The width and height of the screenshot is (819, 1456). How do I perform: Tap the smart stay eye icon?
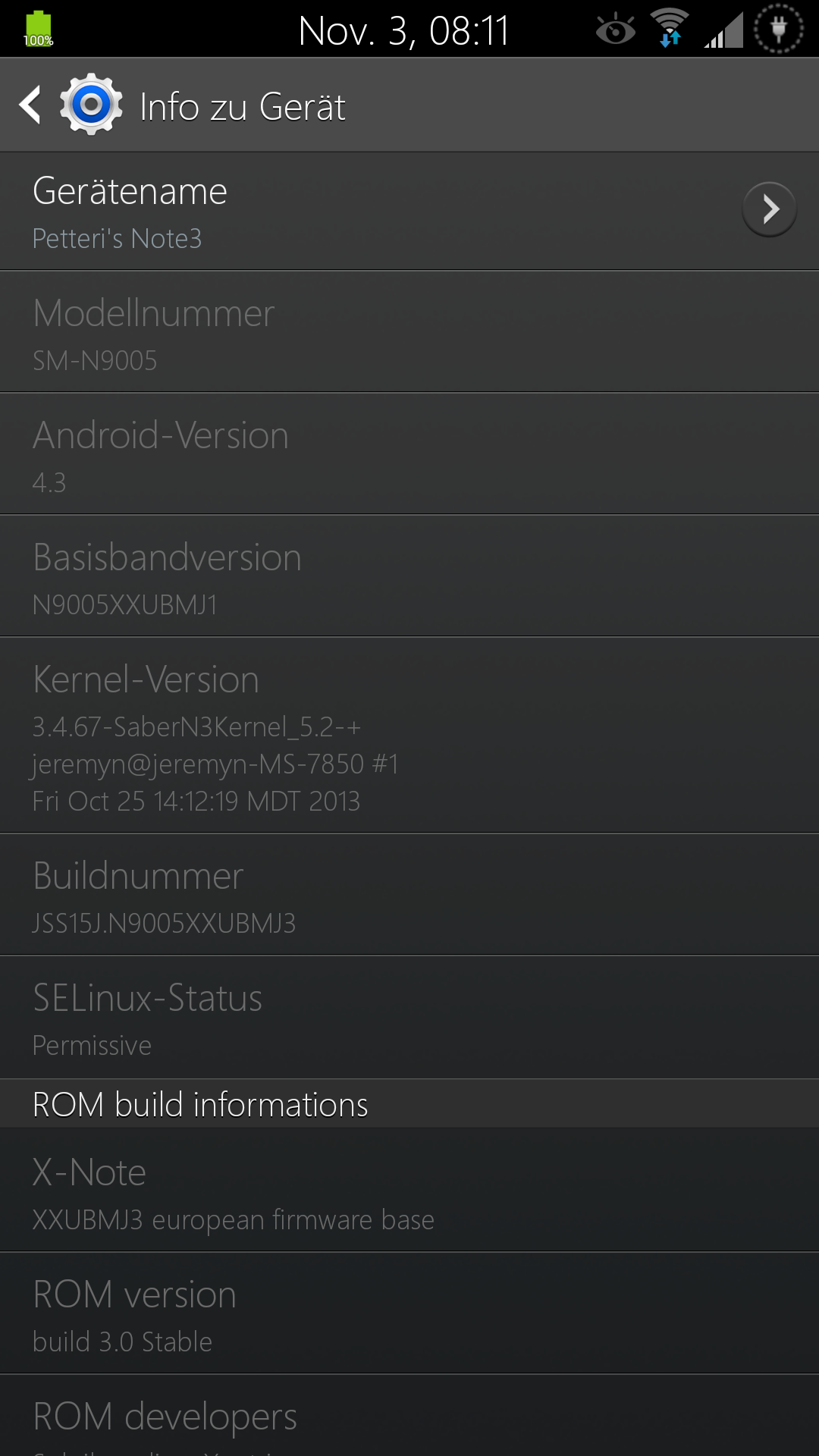(615, 30)
